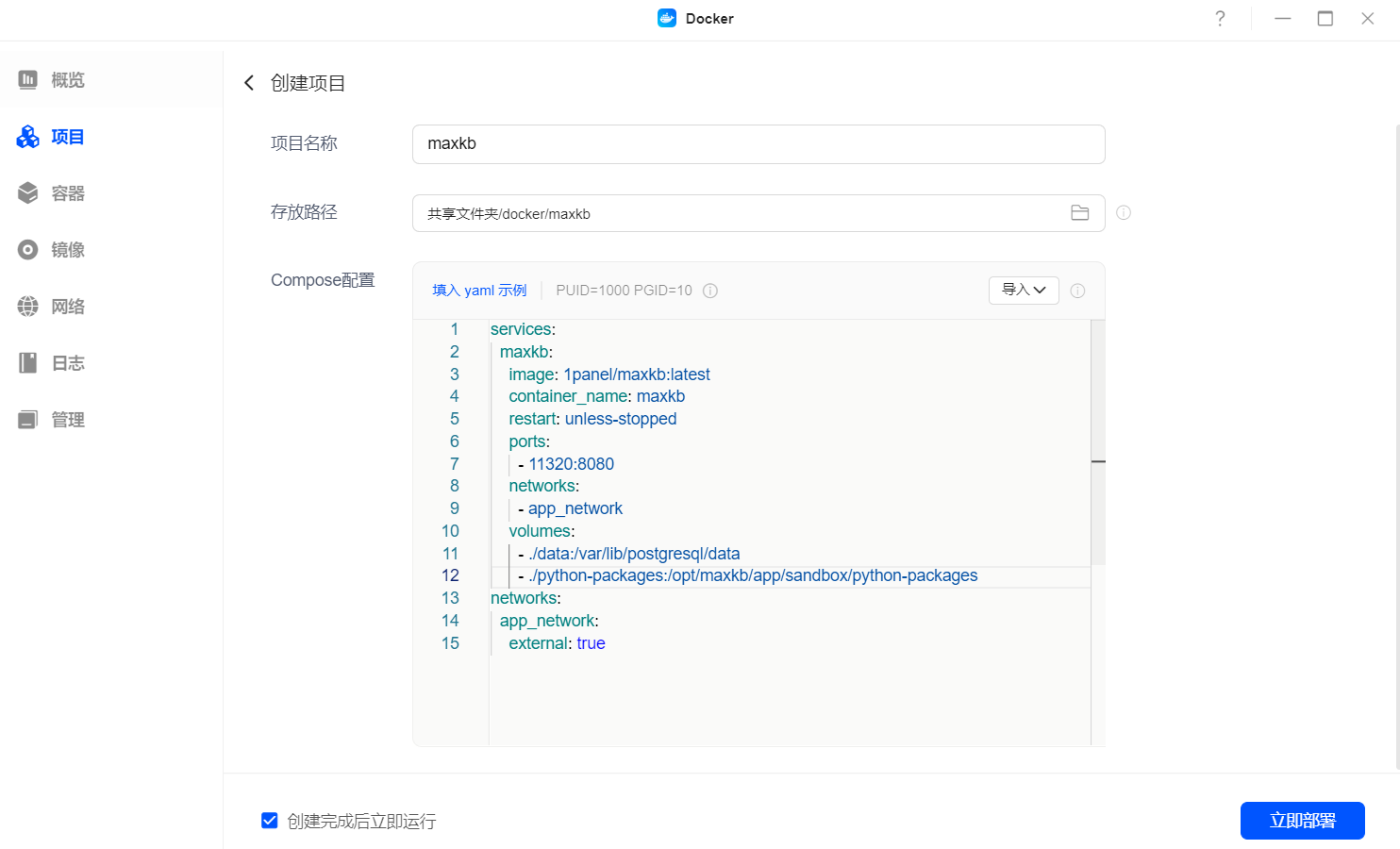The height and width of the screenshot is (849, 1400).
Task: Click the 填入 yaml 示例 link
Action: click(479, 291)
